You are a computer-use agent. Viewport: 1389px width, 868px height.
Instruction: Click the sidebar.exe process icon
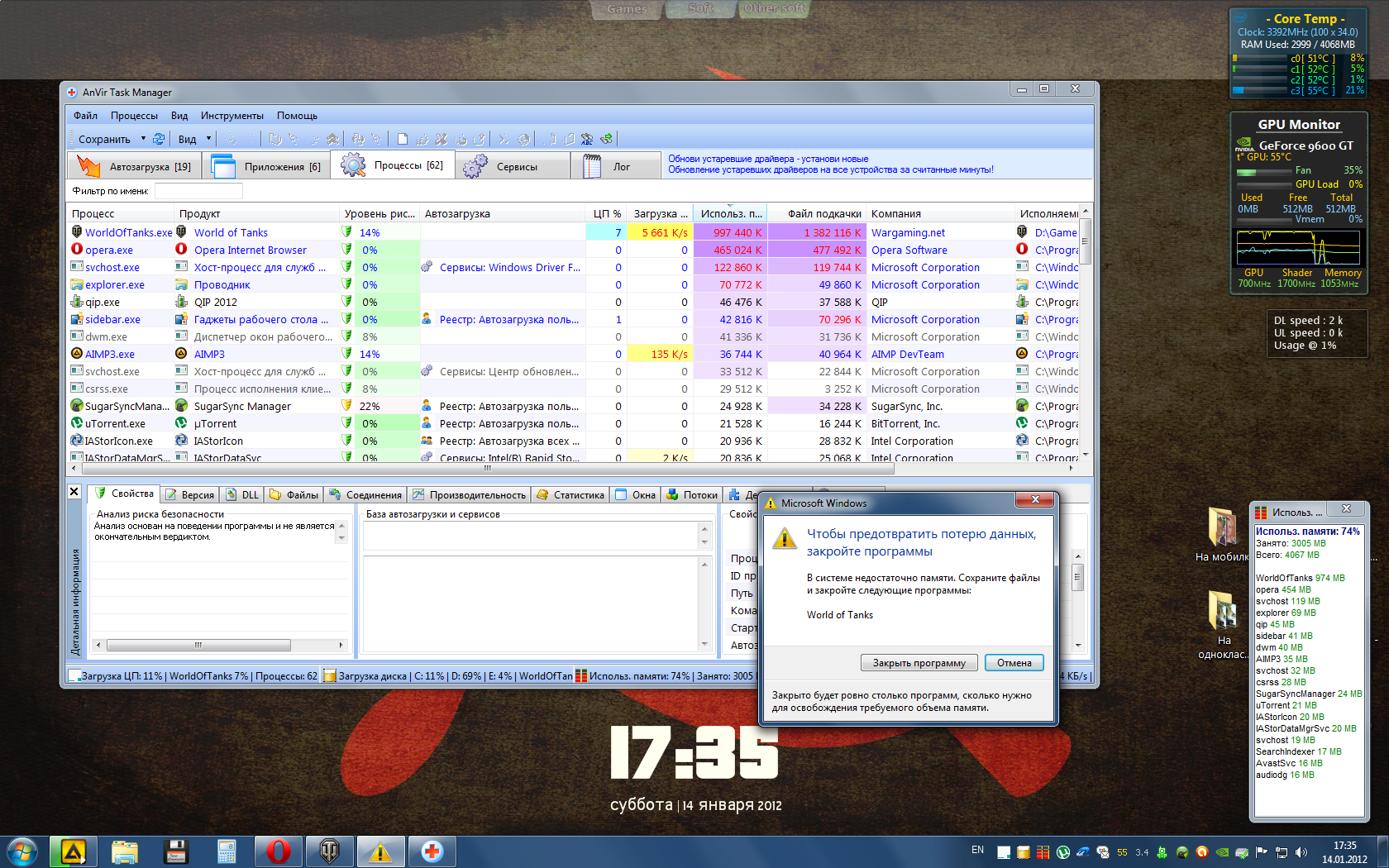[x=77, y=319]
